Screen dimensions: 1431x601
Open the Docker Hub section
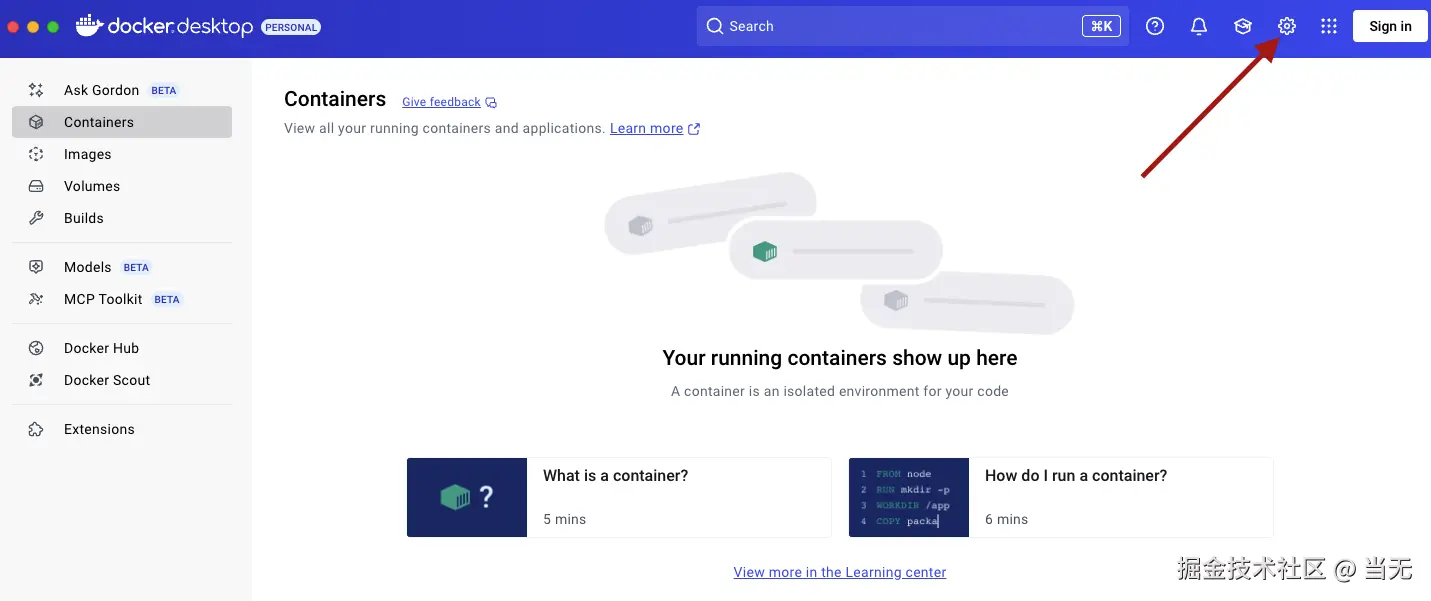pyautogui.click(x=101, y=347)
